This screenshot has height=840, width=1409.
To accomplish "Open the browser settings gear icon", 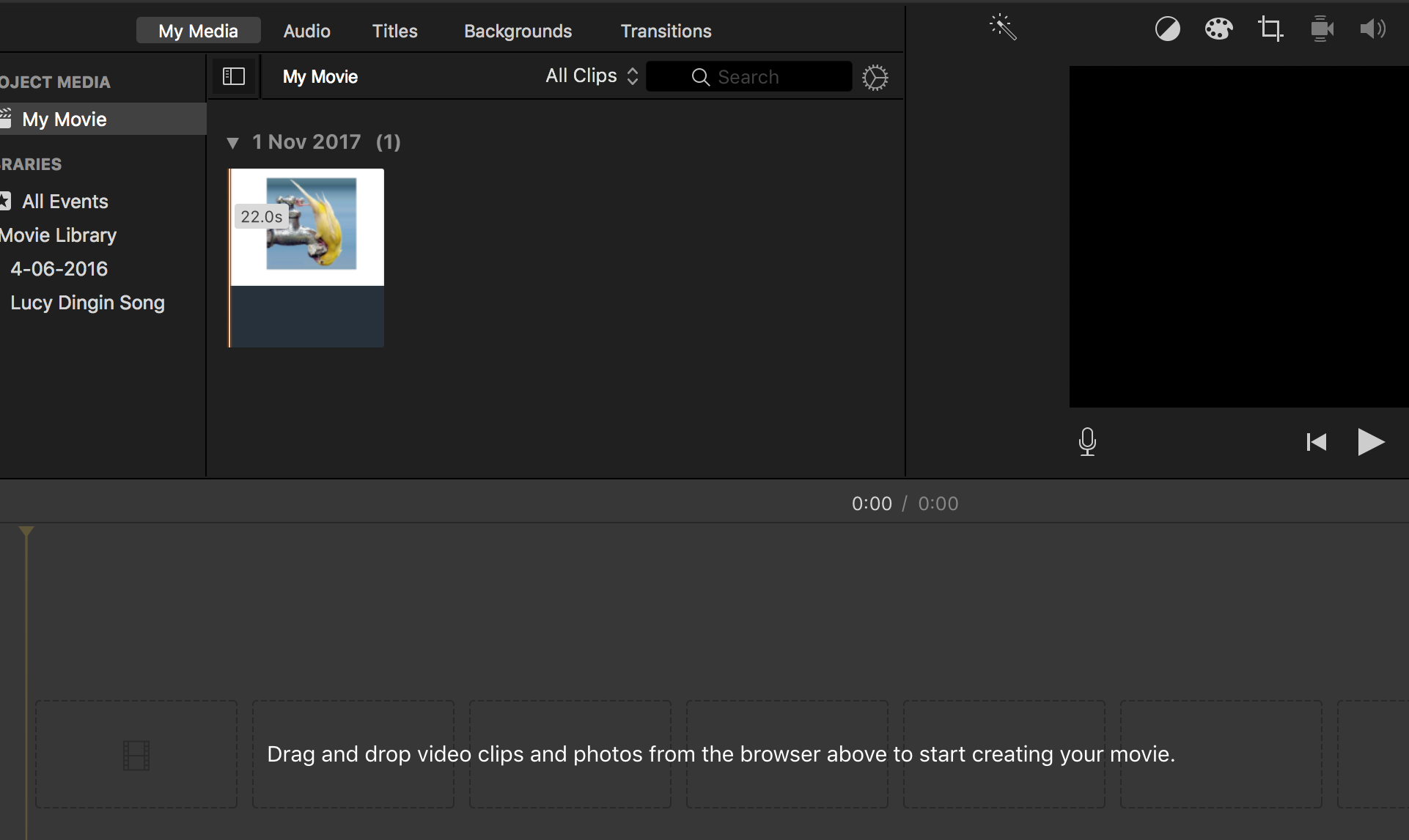I will coord(875,77).
